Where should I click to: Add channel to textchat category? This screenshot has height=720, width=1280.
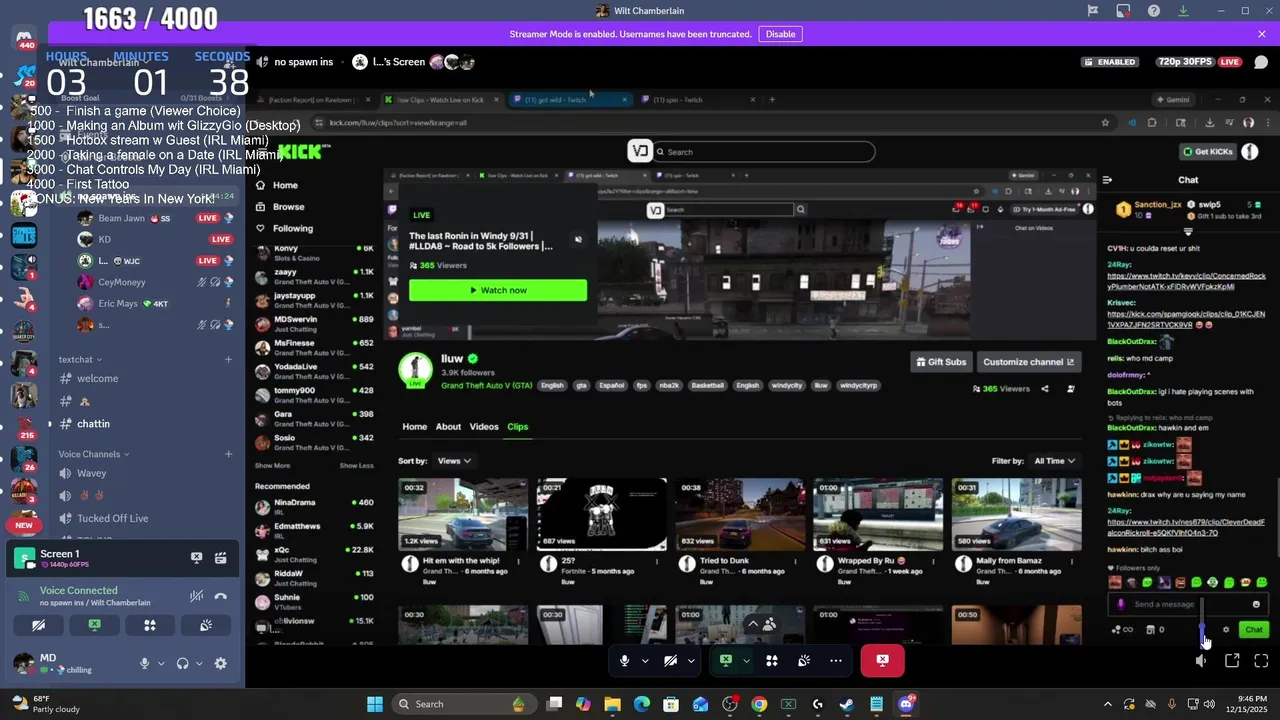tap(228, 359)
